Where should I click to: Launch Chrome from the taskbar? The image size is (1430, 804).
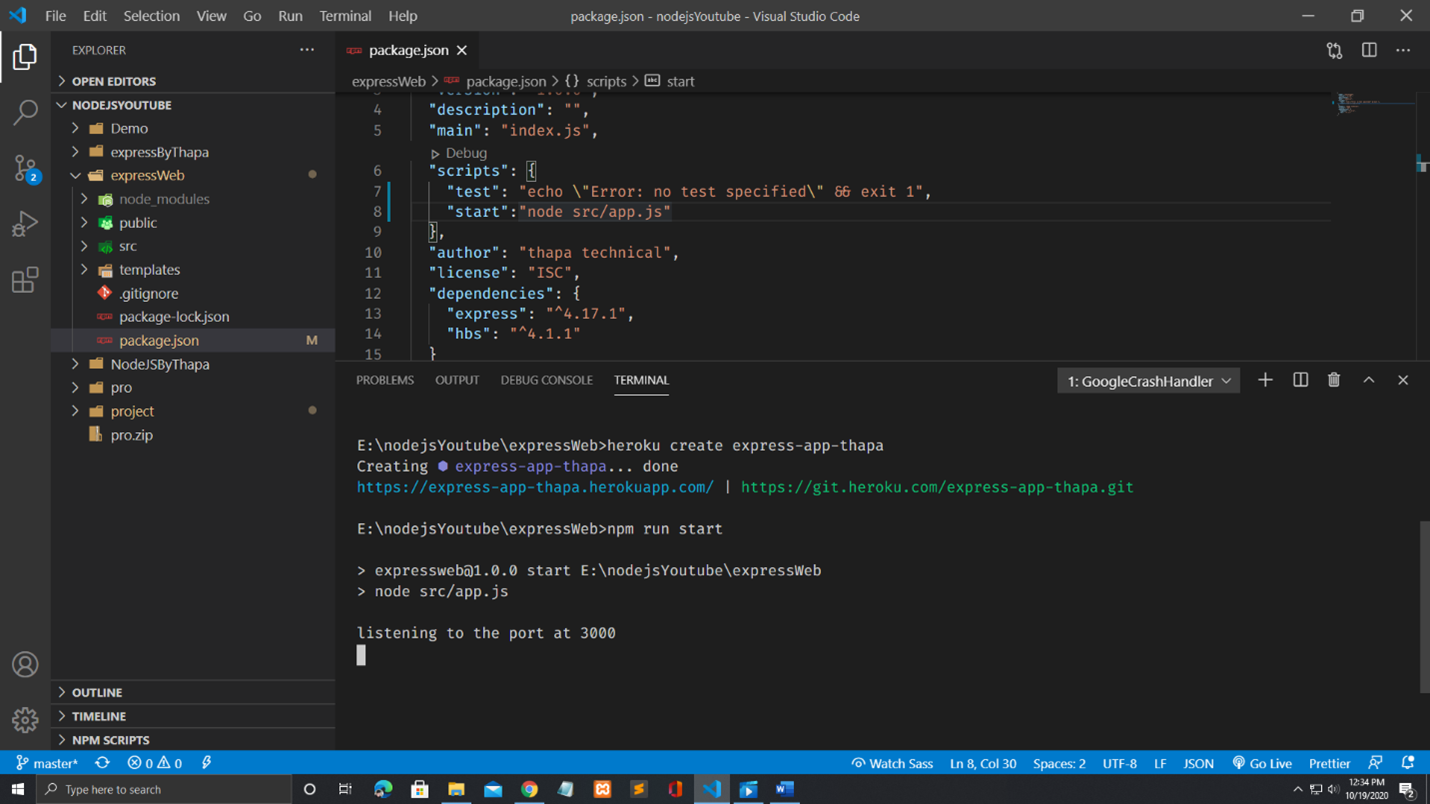(x=529, y=789)
